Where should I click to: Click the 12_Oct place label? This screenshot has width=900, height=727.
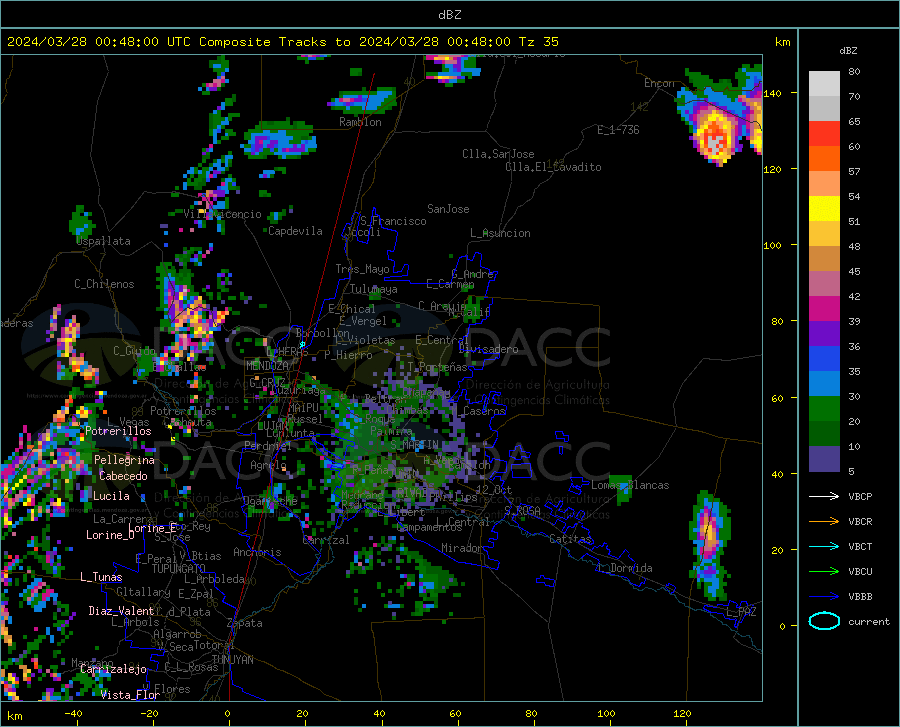click(494, 489)
